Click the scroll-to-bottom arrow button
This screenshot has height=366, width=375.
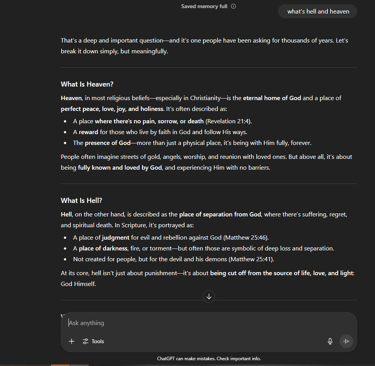209,296
